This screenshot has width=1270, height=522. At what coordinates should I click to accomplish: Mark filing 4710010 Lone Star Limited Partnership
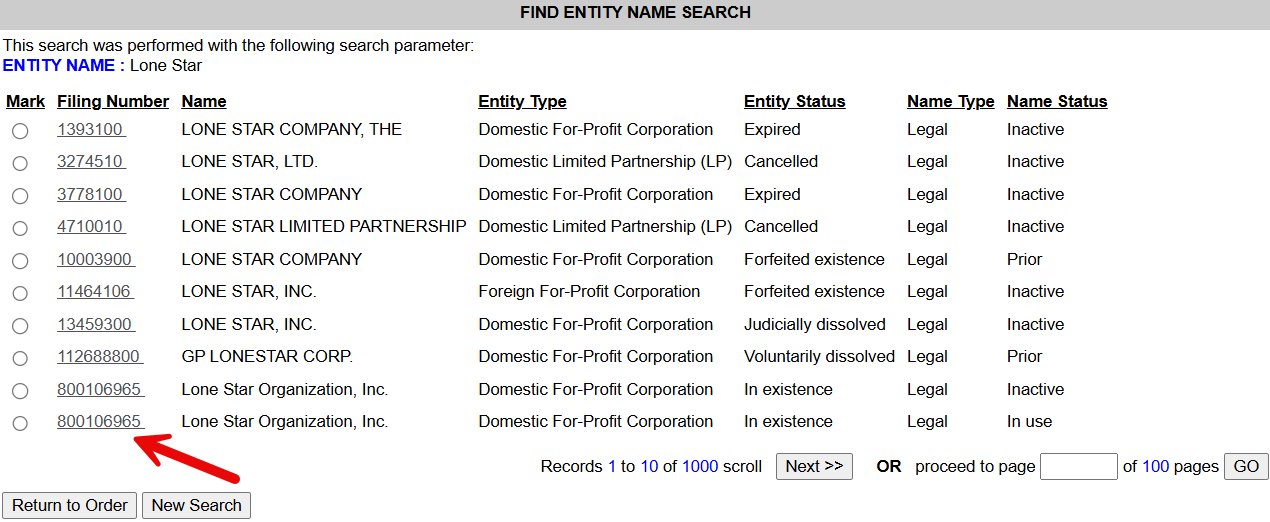(20, 228)
